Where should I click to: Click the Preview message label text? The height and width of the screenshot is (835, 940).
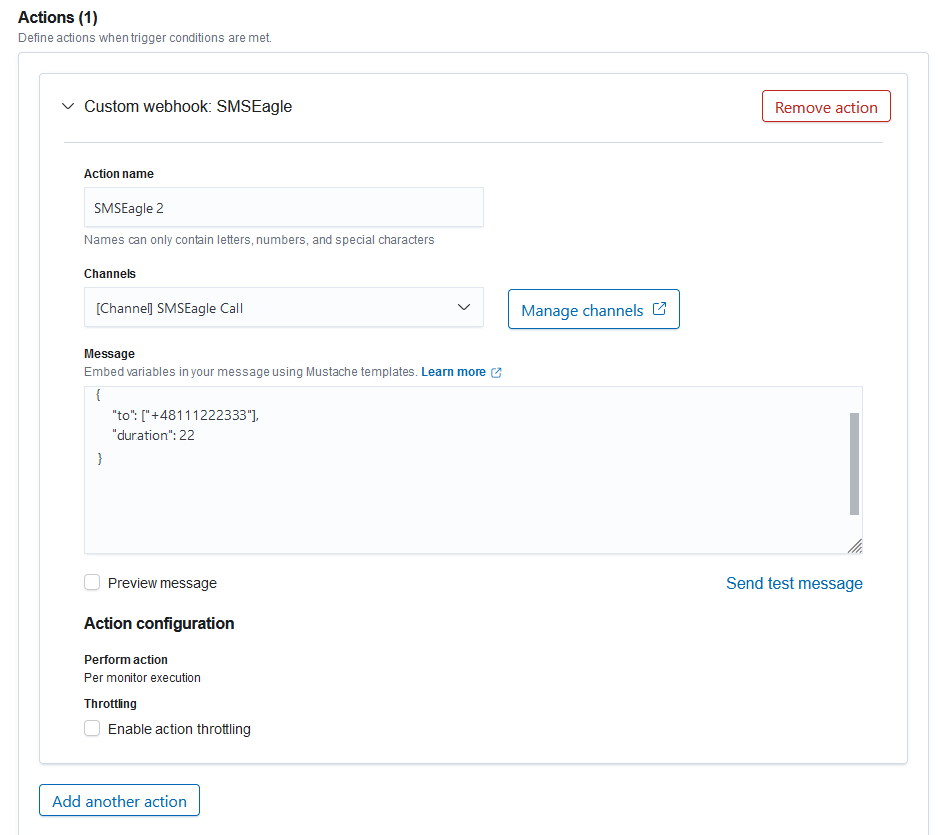(162, 583)
